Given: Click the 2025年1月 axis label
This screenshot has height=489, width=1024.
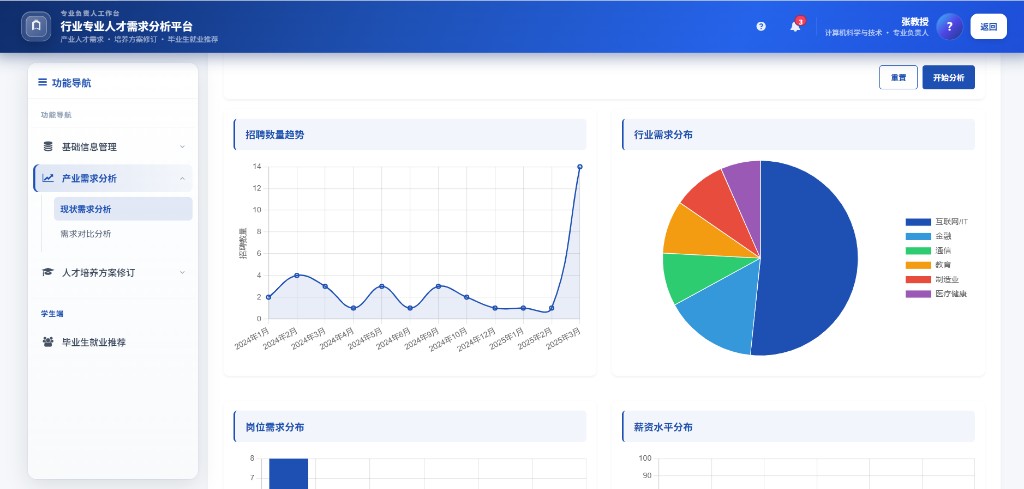Looking at the screenshot, I should [x=507, y=338].
